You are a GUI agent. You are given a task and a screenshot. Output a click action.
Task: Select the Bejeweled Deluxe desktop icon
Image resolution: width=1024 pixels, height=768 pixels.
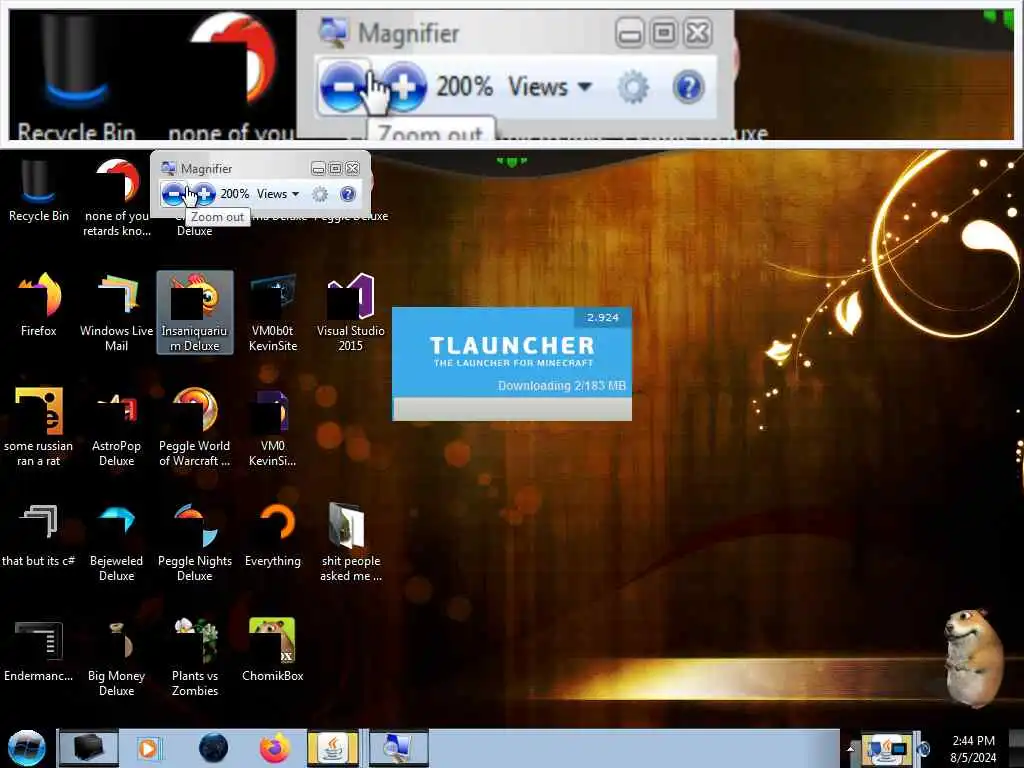[116, 542]
